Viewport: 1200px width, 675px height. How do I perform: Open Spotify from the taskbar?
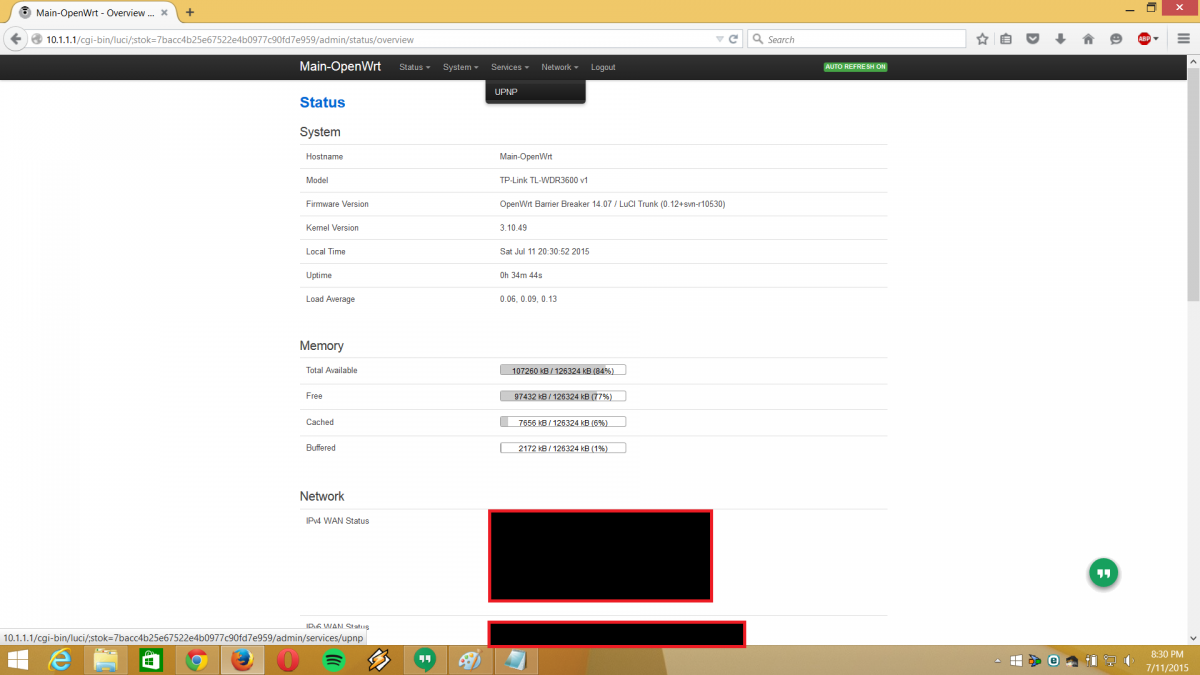tap(333, 660)
